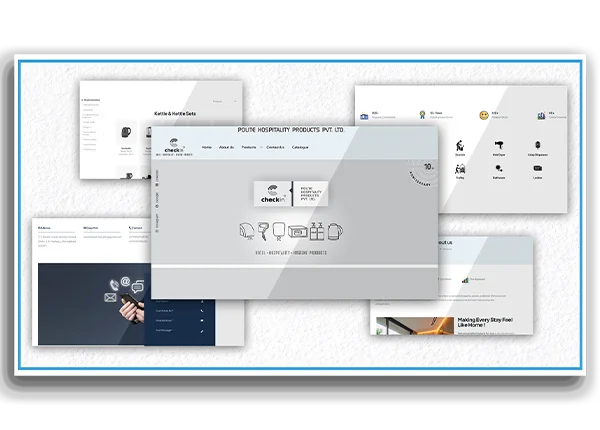Click the Checkin logo in the header

click(170, 148)
